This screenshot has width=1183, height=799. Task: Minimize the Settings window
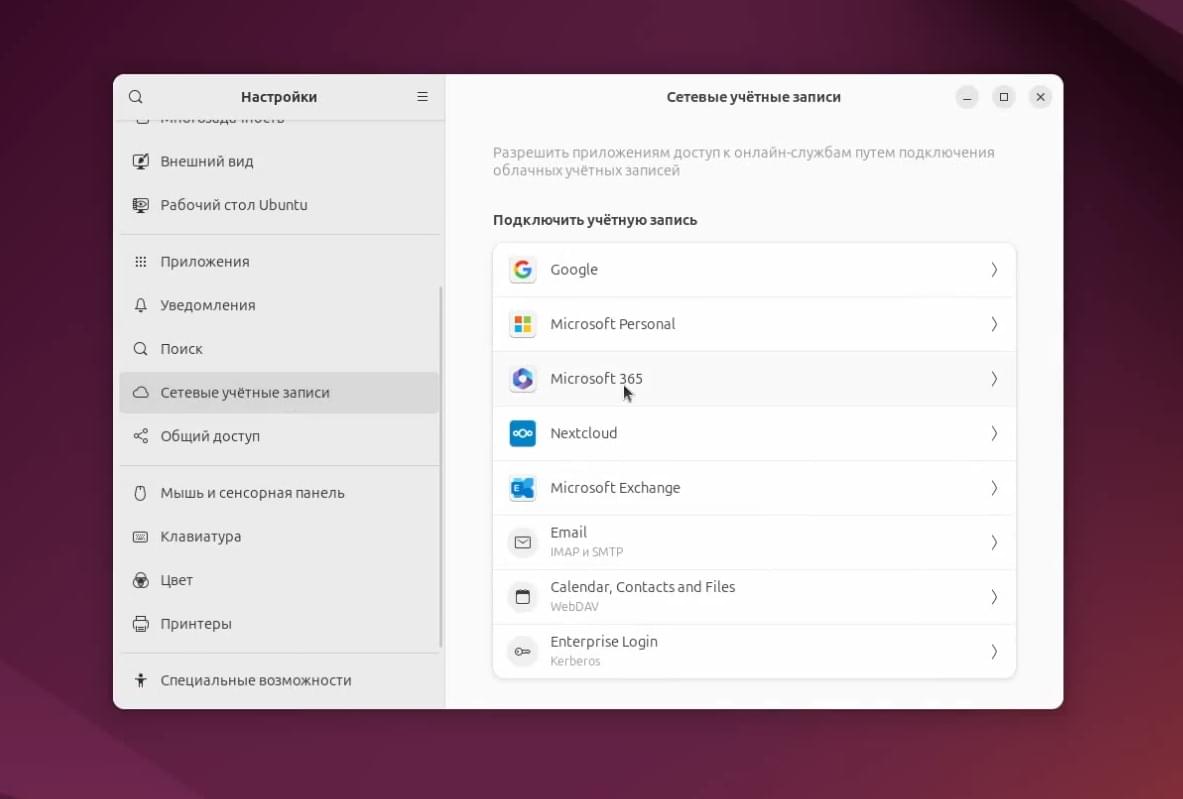click(967, 97)
